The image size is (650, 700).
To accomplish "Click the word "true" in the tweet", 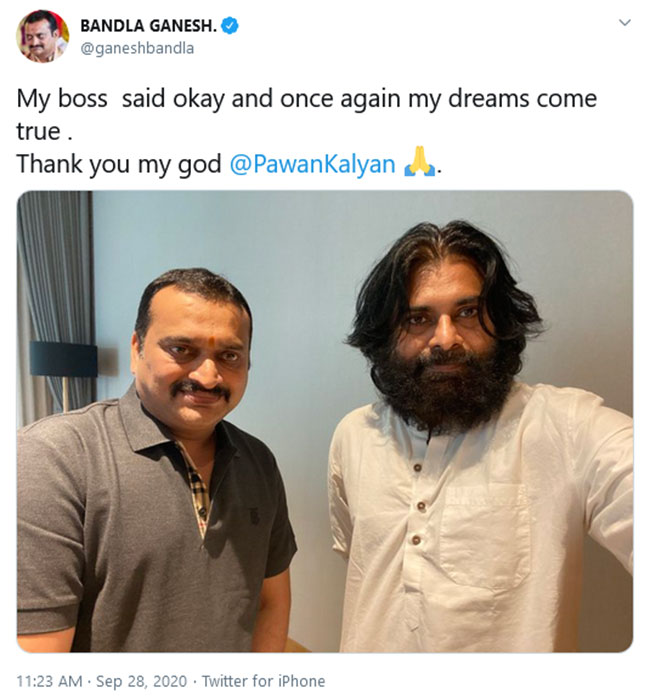I will click(x=36, y=132).
